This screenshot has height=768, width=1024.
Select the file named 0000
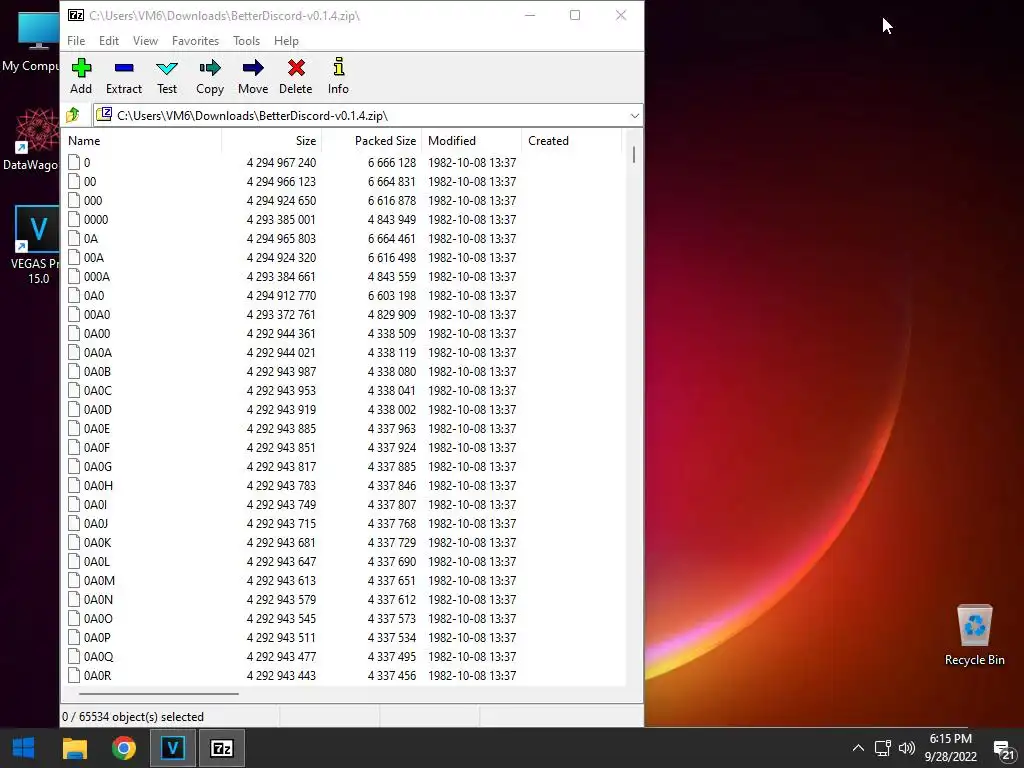point(96,219)
